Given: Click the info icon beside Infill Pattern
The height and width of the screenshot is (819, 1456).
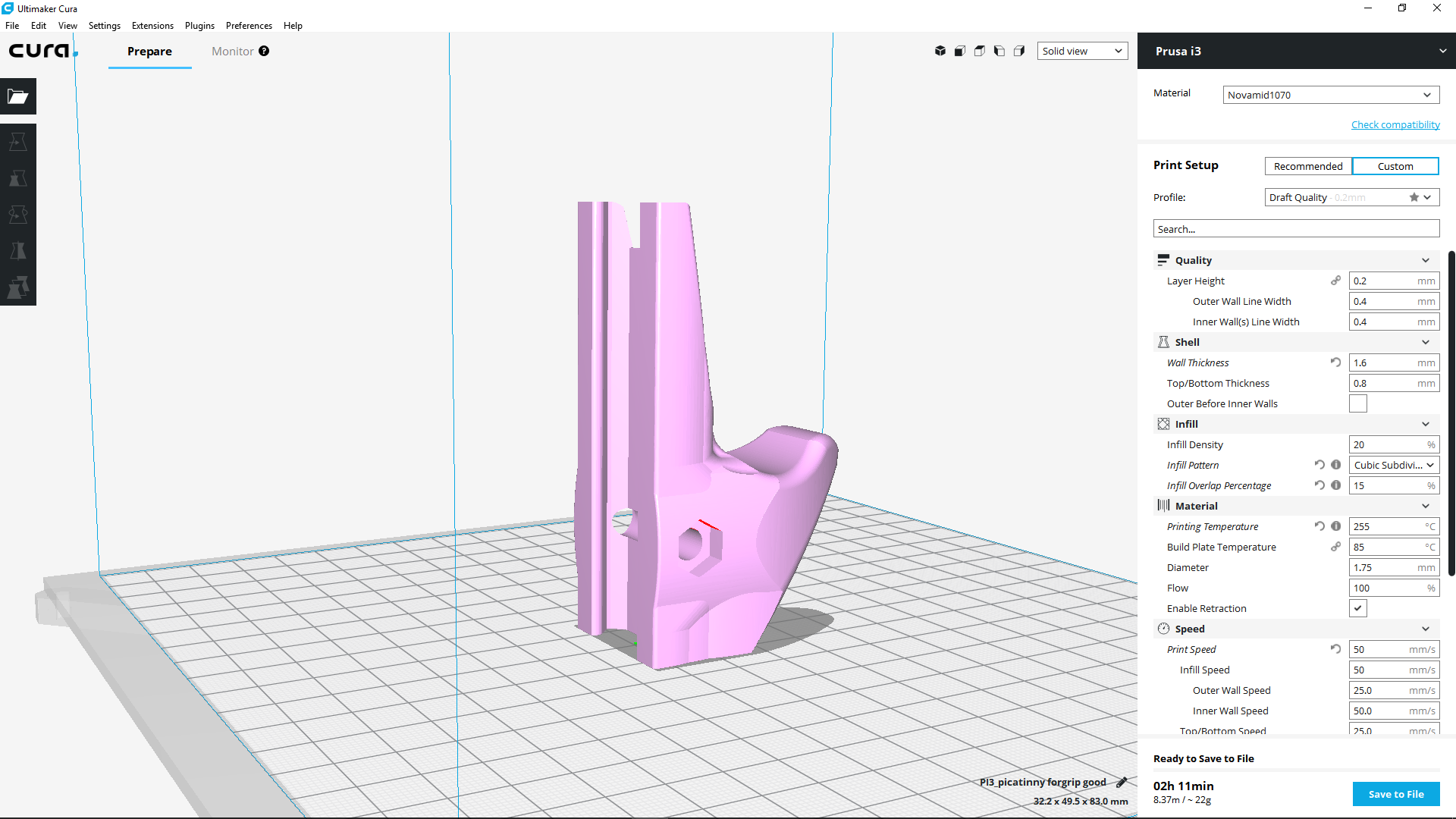Looking at the screenshot, I should point(1335,465).
